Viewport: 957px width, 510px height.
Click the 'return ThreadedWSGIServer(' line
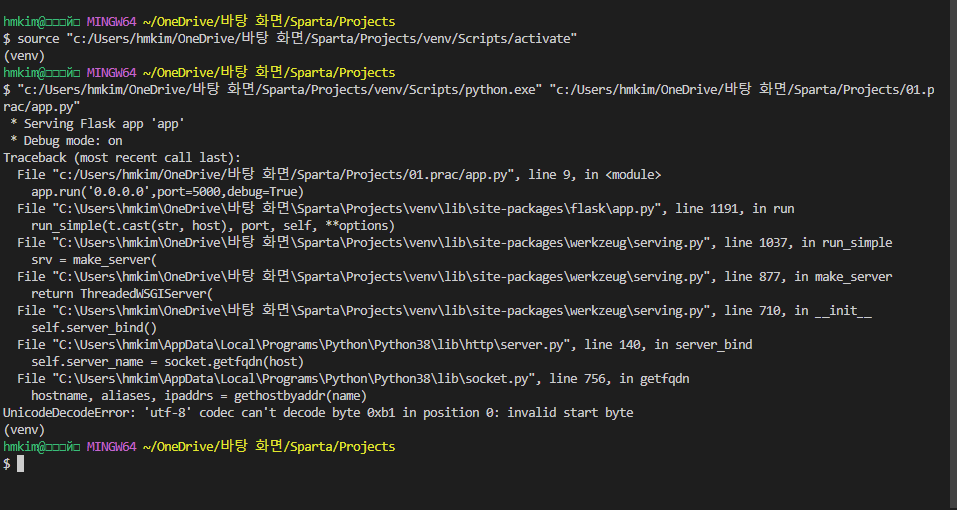pyautogui.click(x=122, y=294)
